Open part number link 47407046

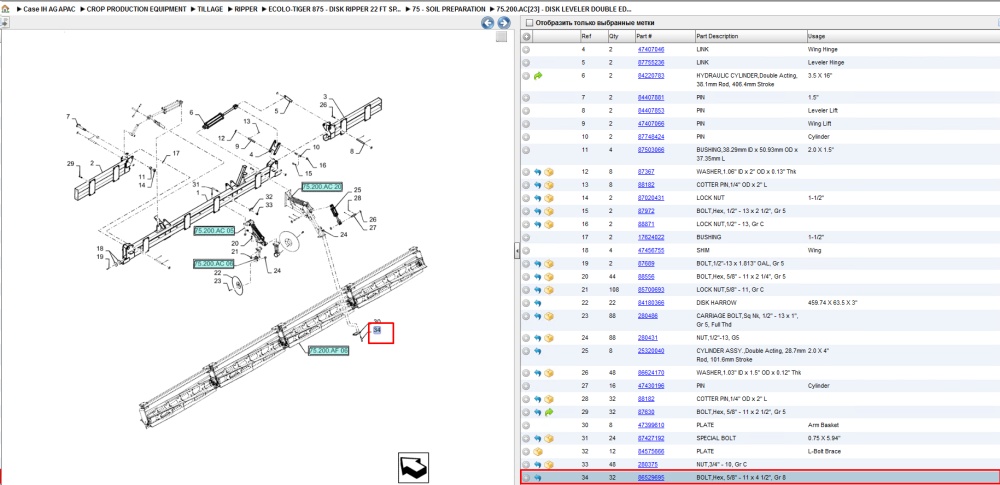[651, 49]
